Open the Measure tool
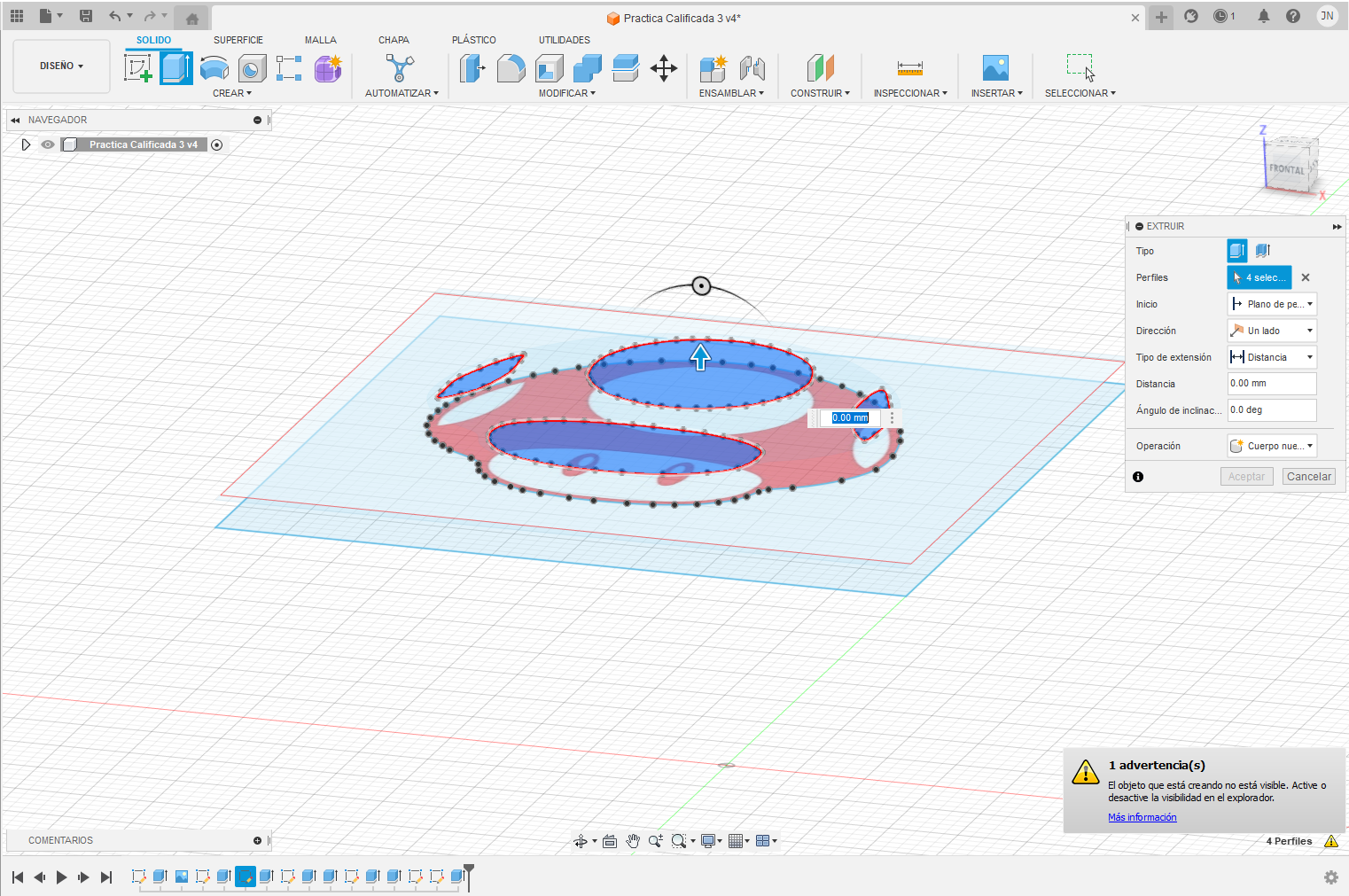 [909, 68]
